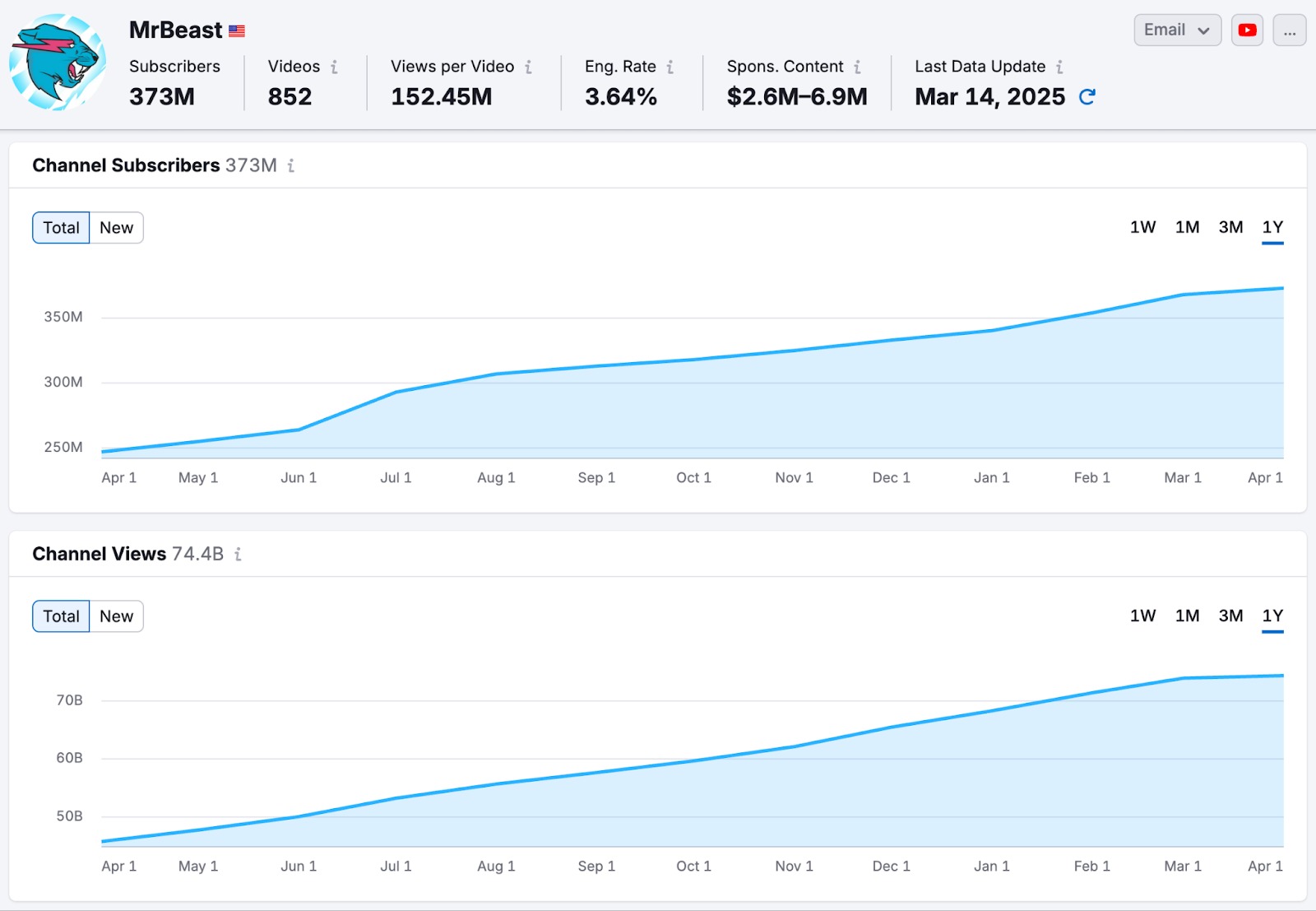Show the Eng. Rate info icon
Screen dimensions: 1316x911
pos(670,67)
